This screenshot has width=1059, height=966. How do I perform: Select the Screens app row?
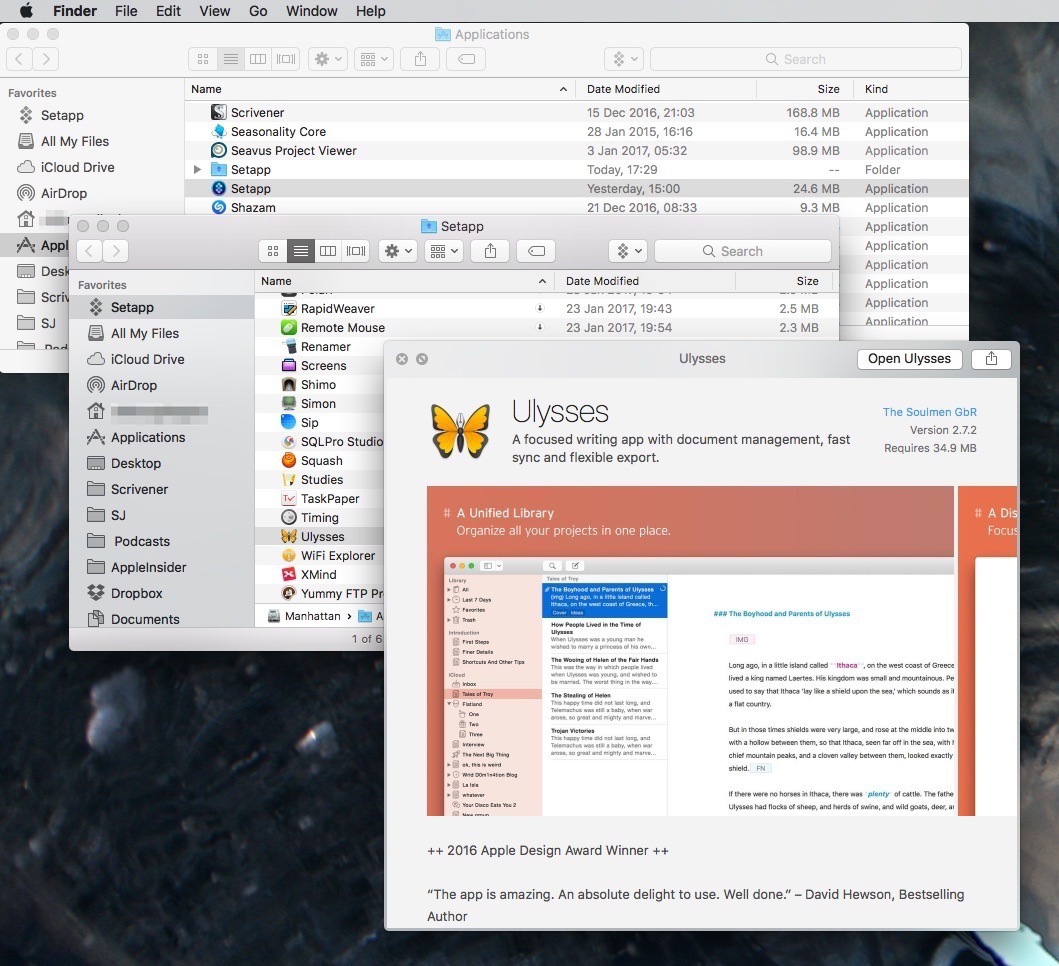[319, 365]
